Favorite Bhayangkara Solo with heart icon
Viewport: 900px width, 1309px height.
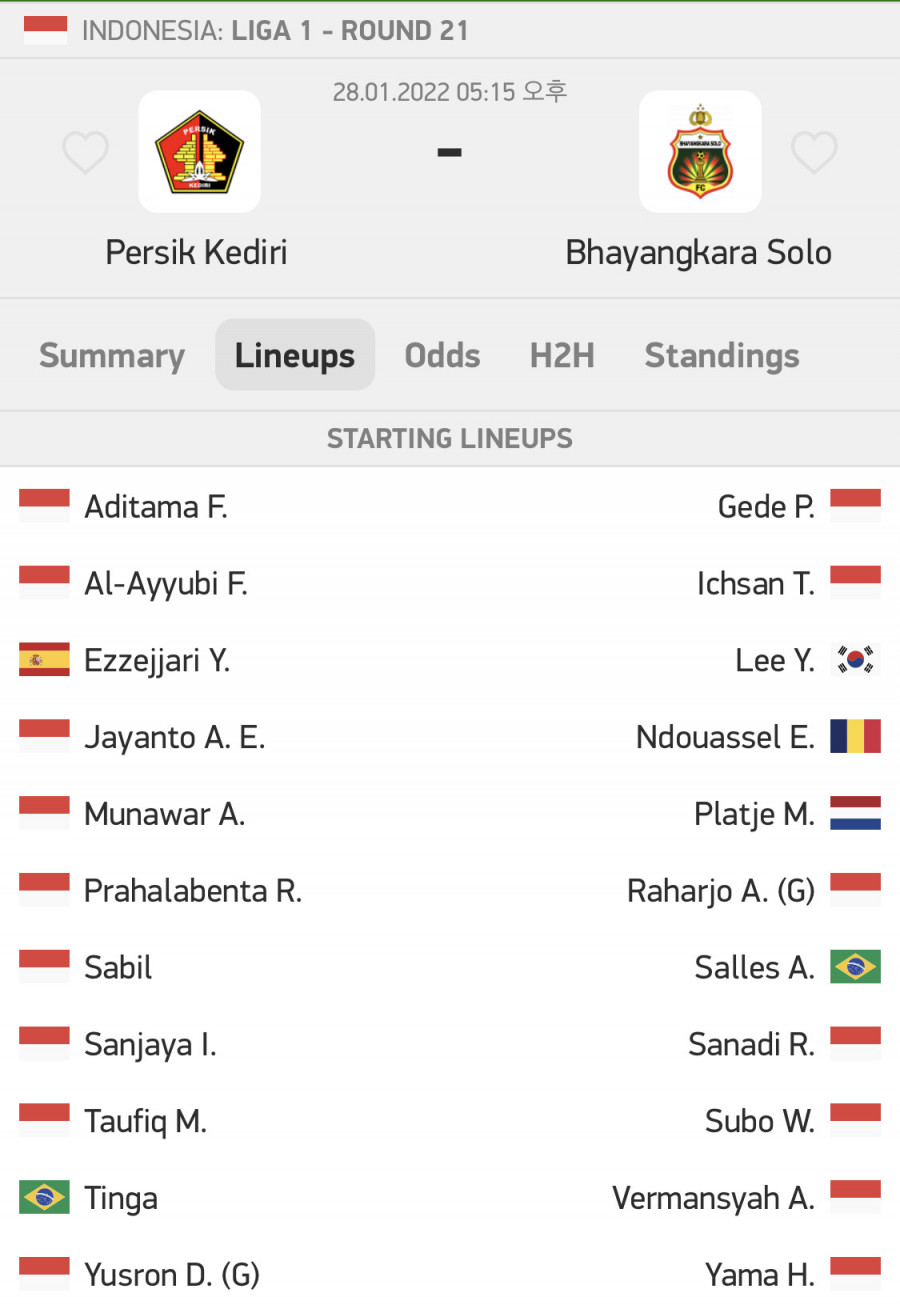[814, 153]
